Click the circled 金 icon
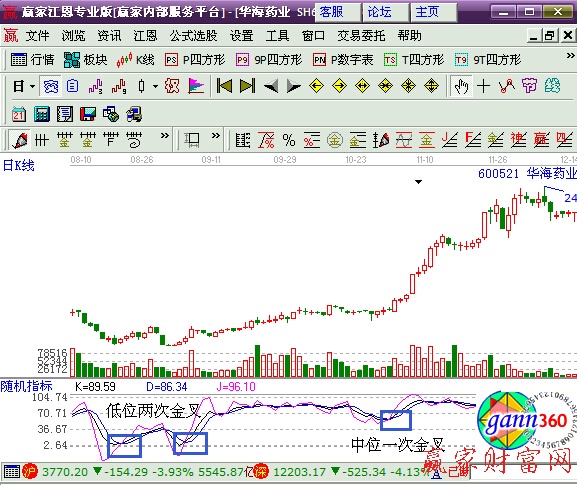Screen dimensions: 577x485 pyautogui.click(x=335, y=140)
